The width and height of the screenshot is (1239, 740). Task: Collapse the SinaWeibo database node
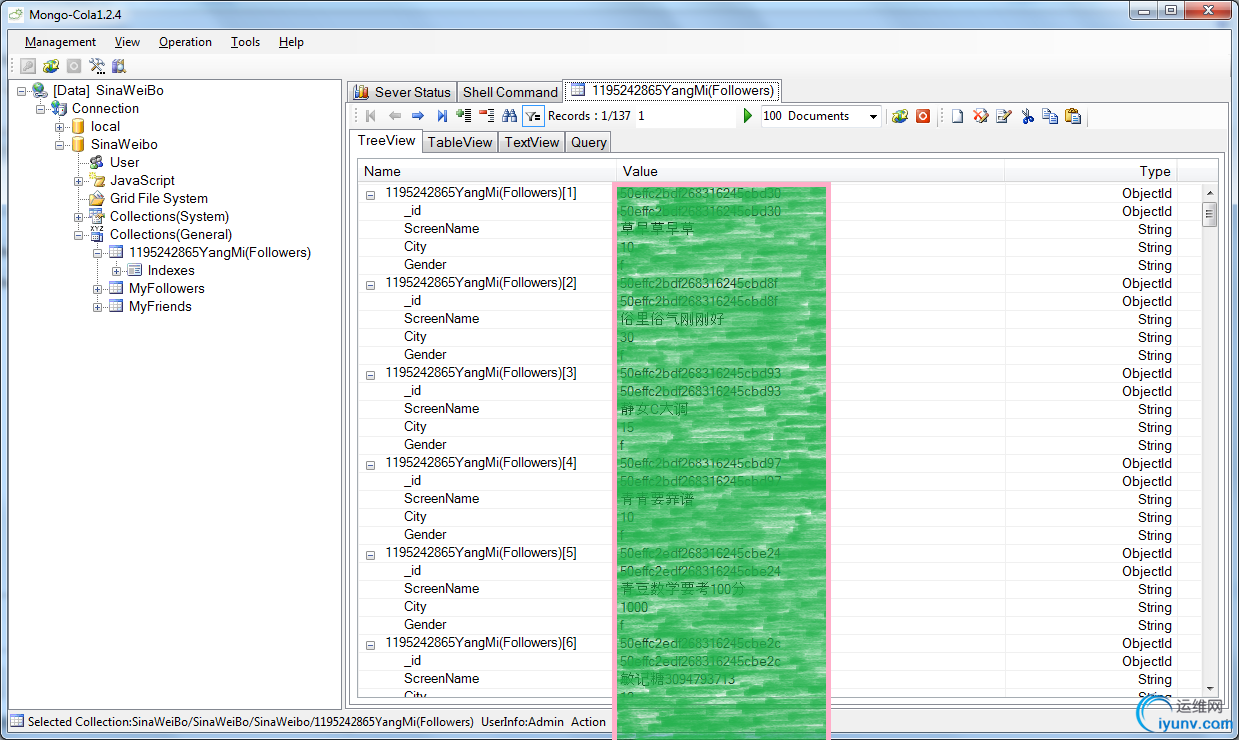click(60, 145)
